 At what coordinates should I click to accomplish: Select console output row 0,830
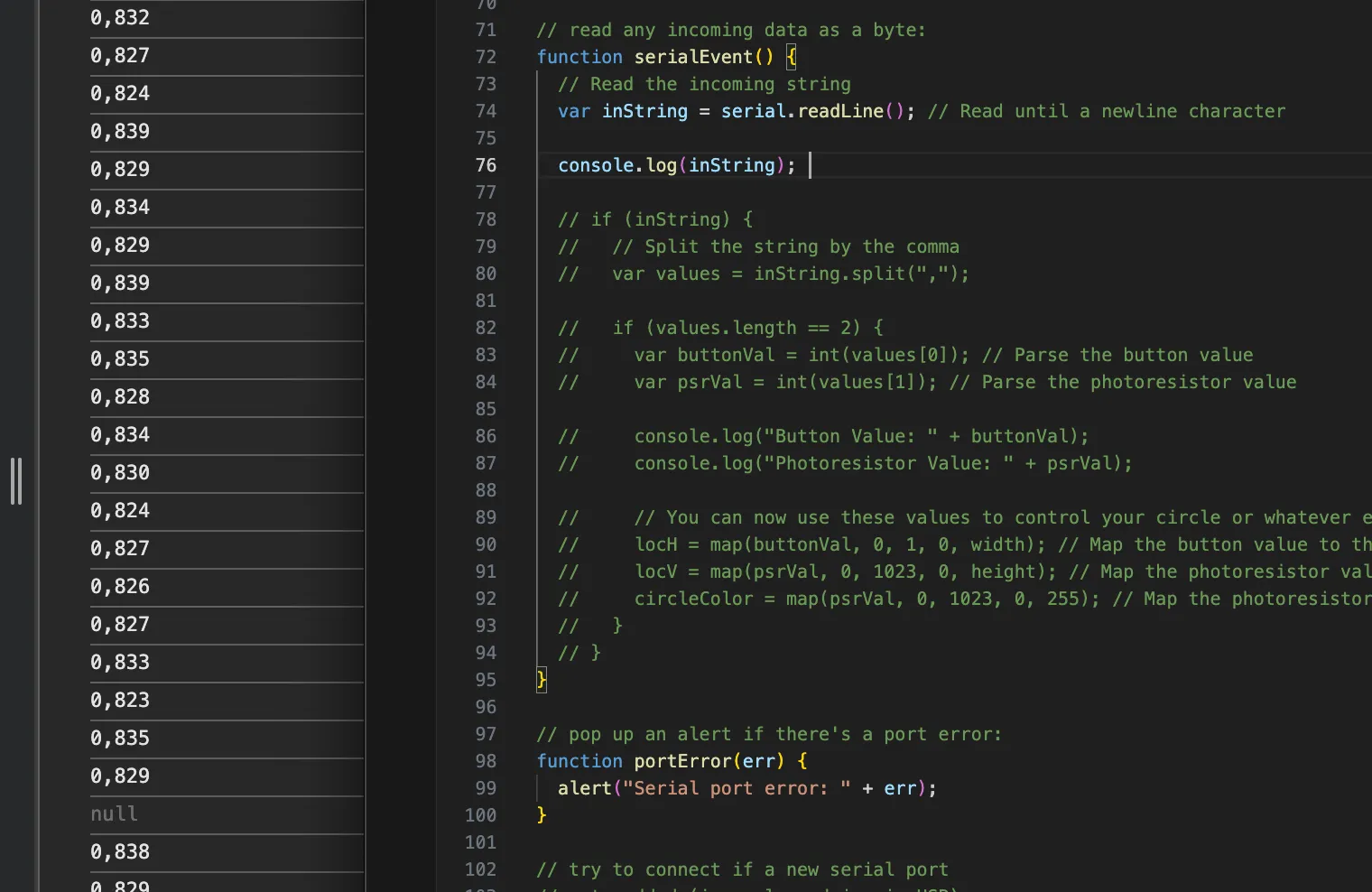pyautogui.click(x=120, y=472)
